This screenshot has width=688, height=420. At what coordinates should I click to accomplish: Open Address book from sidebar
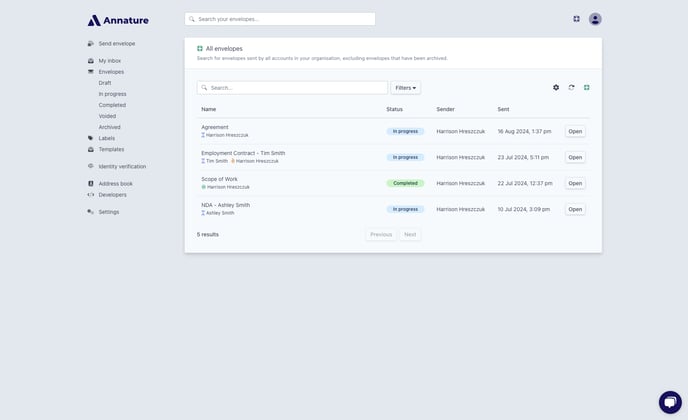click(x=115, y=183)
